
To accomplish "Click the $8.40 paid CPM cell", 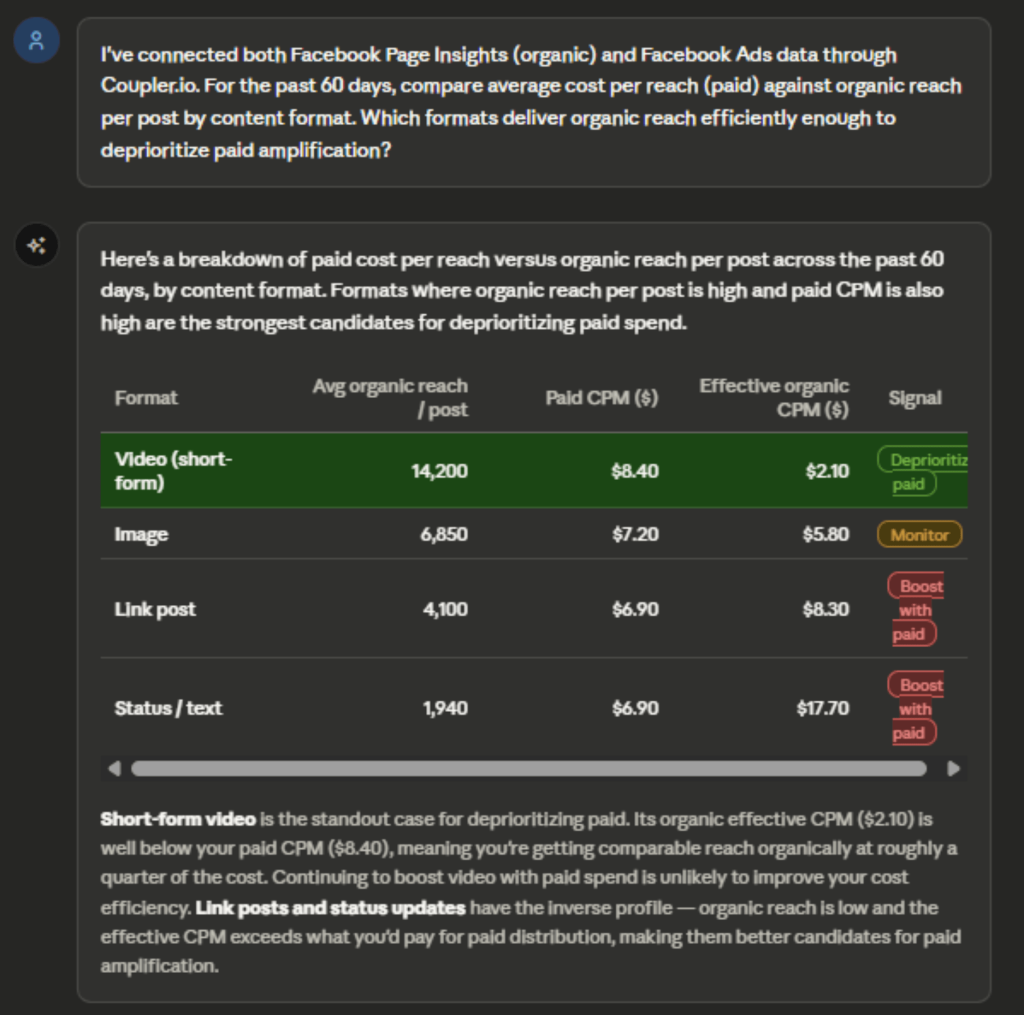I will point(635,471).
